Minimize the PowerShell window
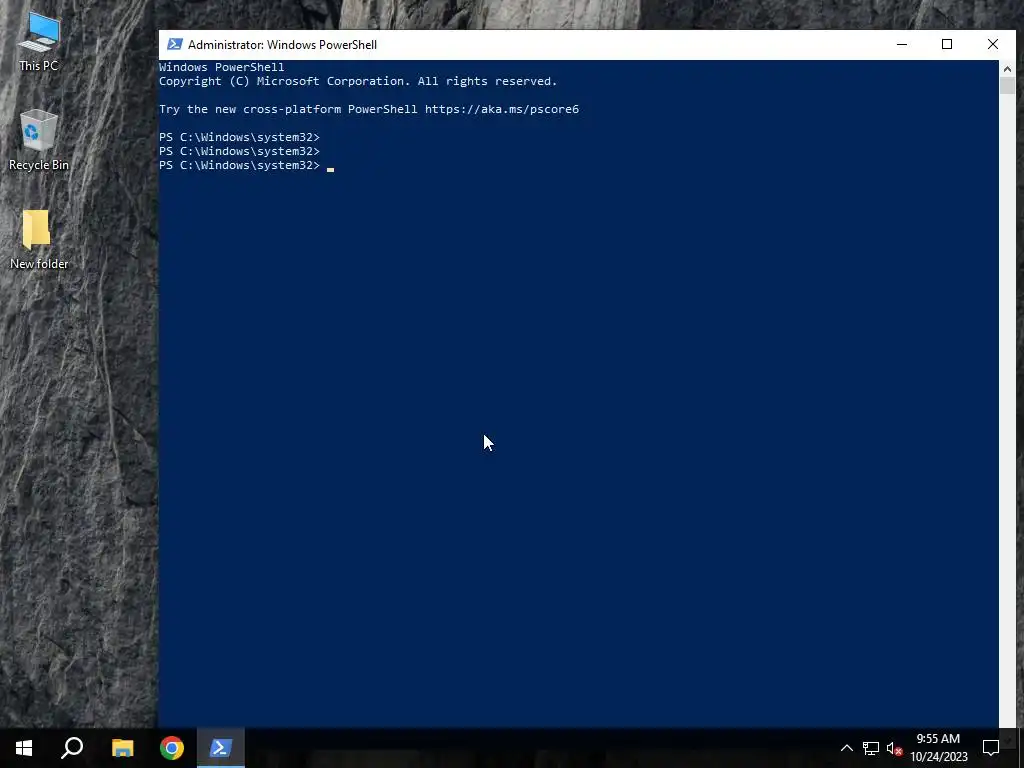The image size is (1024, 768). (x=902, y=44)
